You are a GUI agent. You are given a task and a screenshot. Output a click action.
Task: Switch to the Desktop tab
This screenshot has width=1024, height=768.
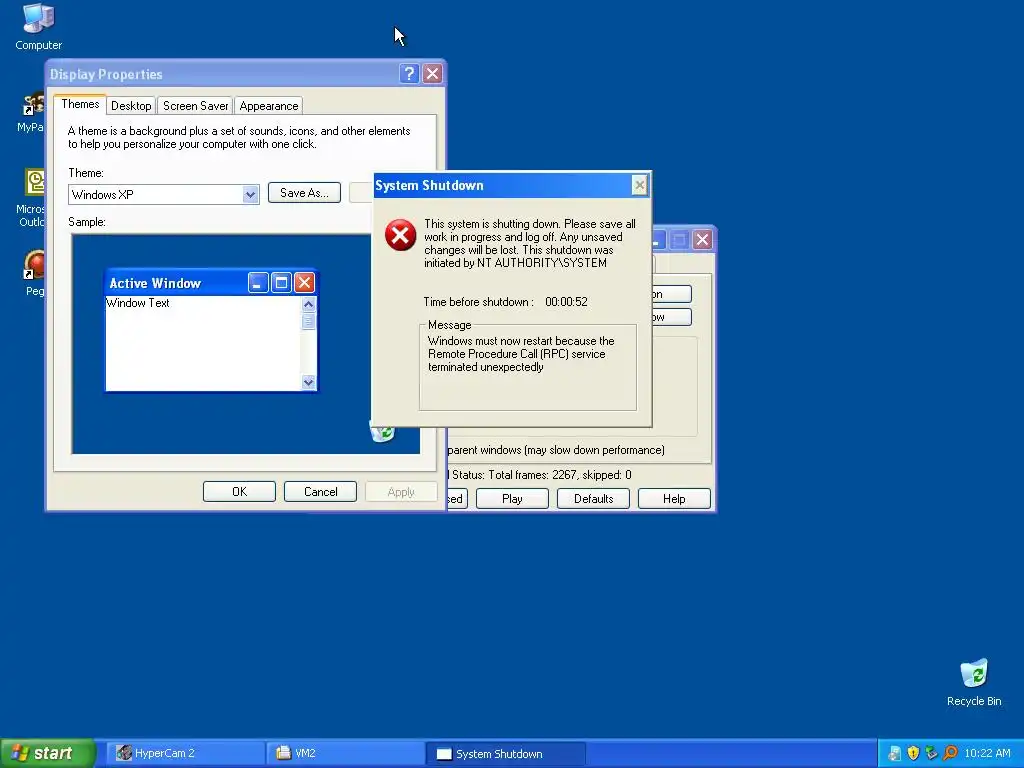tap(131, 106)
